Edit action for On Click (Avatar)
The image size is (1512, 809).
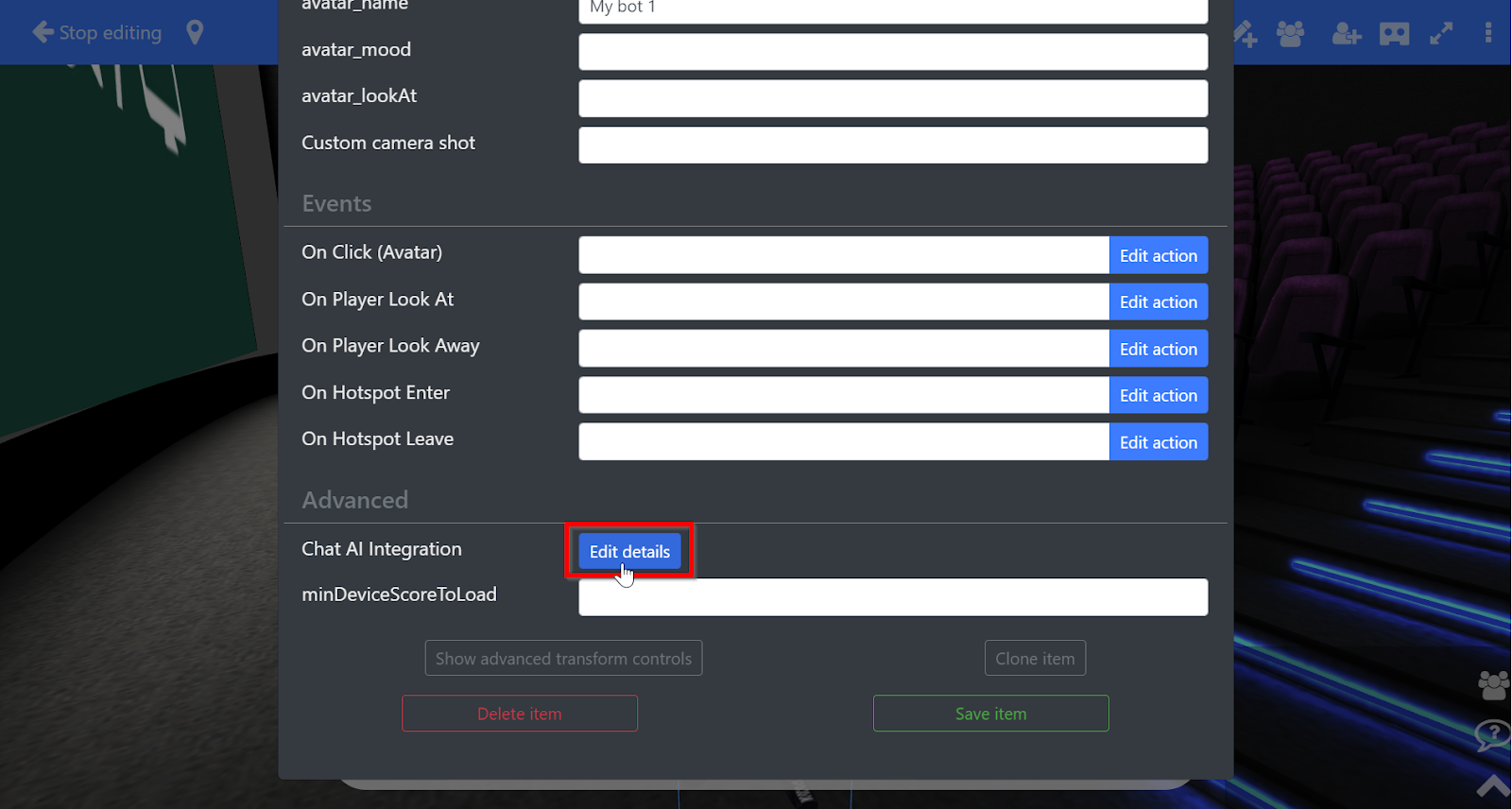point(1159,255)
